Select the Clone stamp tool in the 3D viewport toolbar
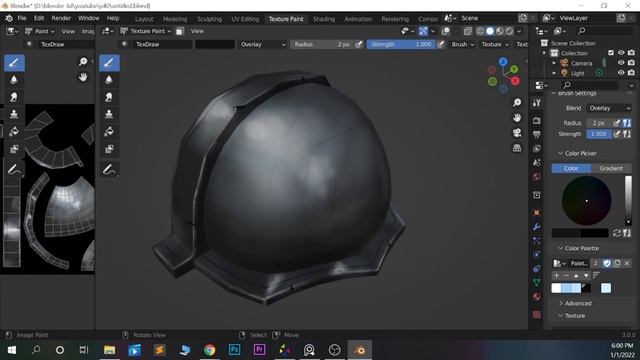640x360 pixels. click(109, 114)
